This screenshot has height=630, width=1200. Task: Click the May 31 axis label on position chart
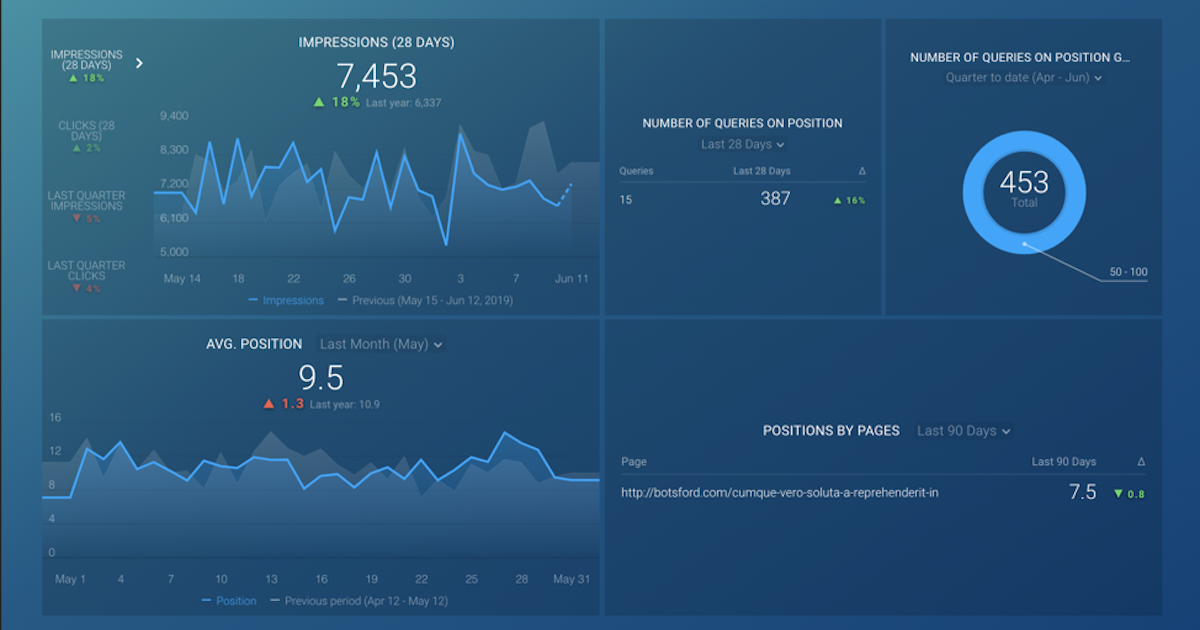coord(571,579)
